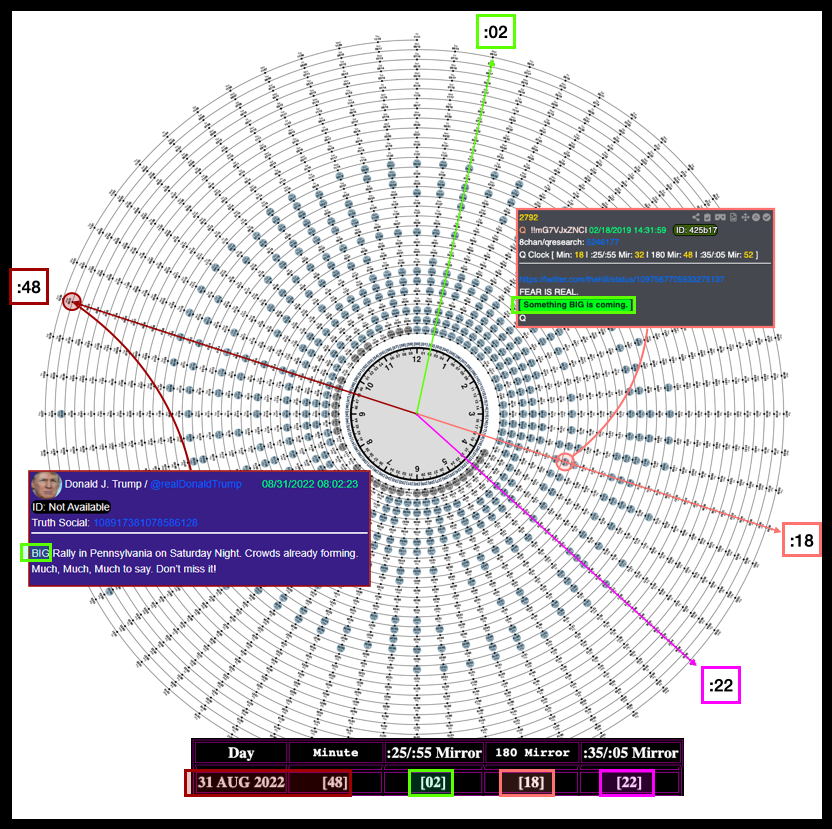Click the circled up-arrow icon on post 2792
The height and width of the screenshot is (829, 832).
756,217
